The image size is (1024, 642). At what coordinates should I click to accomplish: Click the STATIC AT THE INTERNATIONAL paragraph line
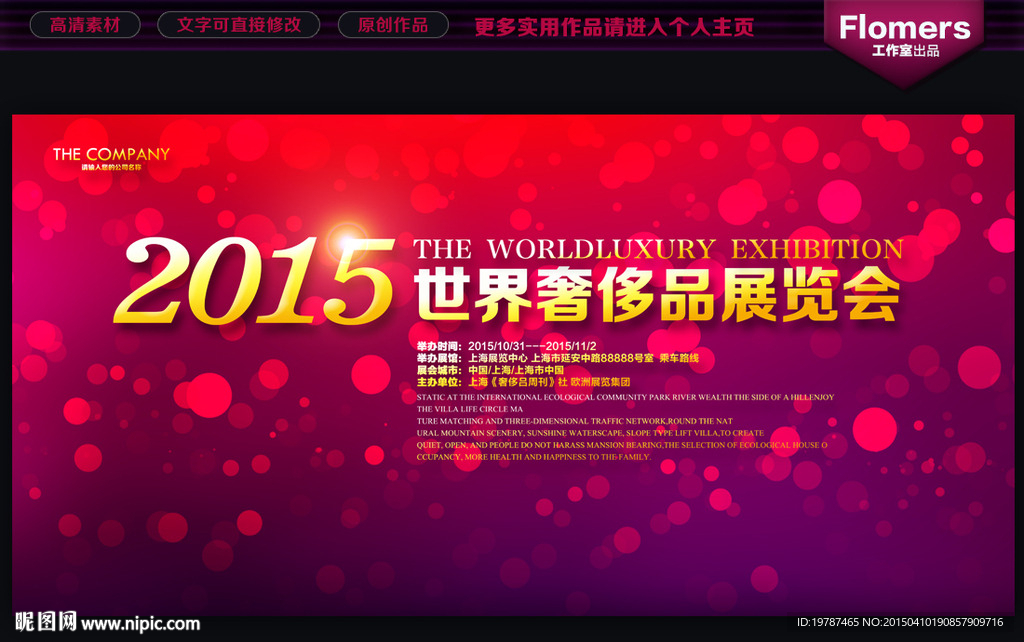[x=626, y=397]
